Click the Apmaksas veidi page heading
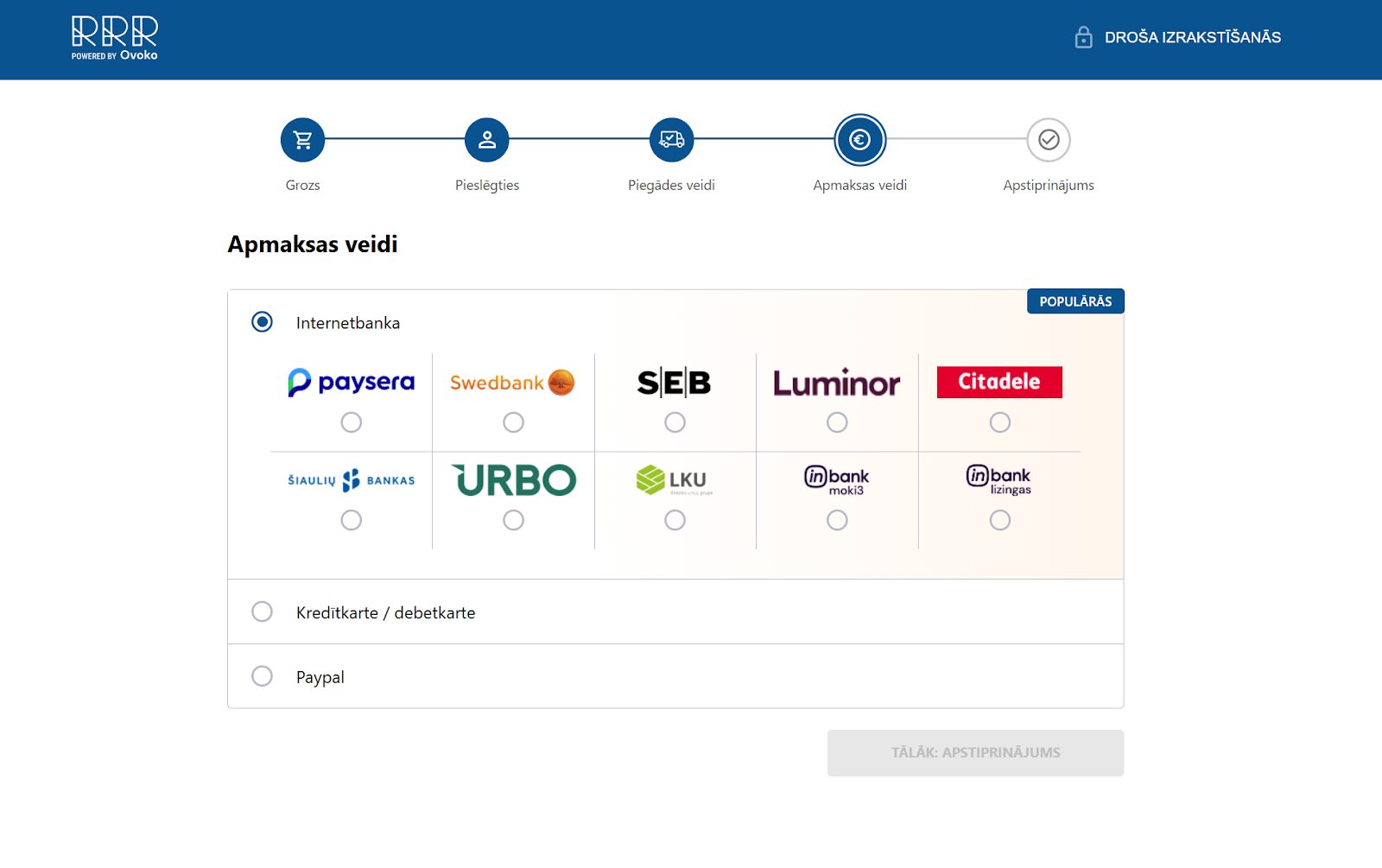This screenshot has width=1382, height=868. 313,244
